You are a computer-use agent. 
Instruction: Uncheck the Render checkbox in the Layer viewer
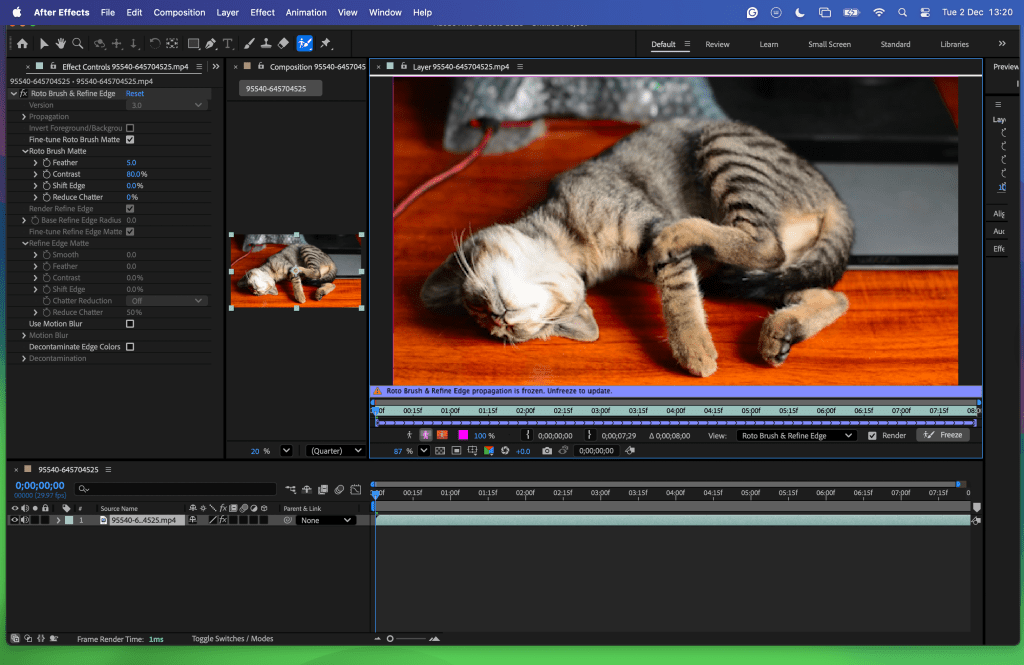(x=872, y=436)
